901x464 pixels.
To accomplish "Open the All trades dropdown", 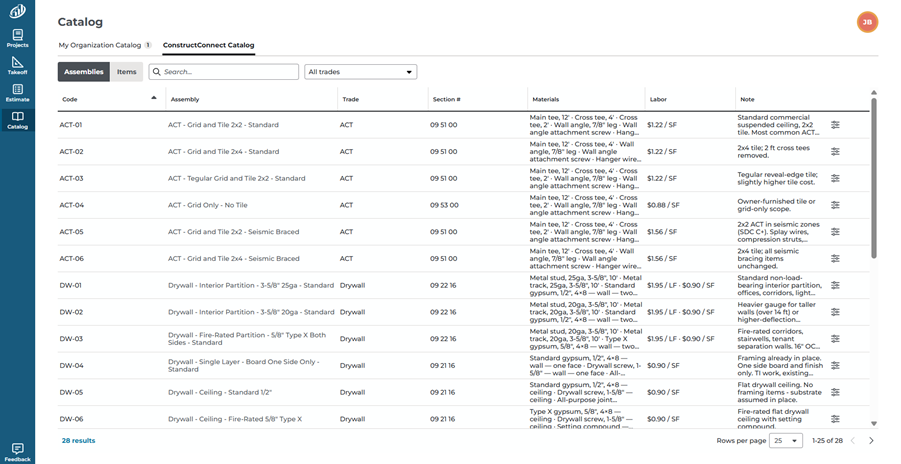I will 360,72.
